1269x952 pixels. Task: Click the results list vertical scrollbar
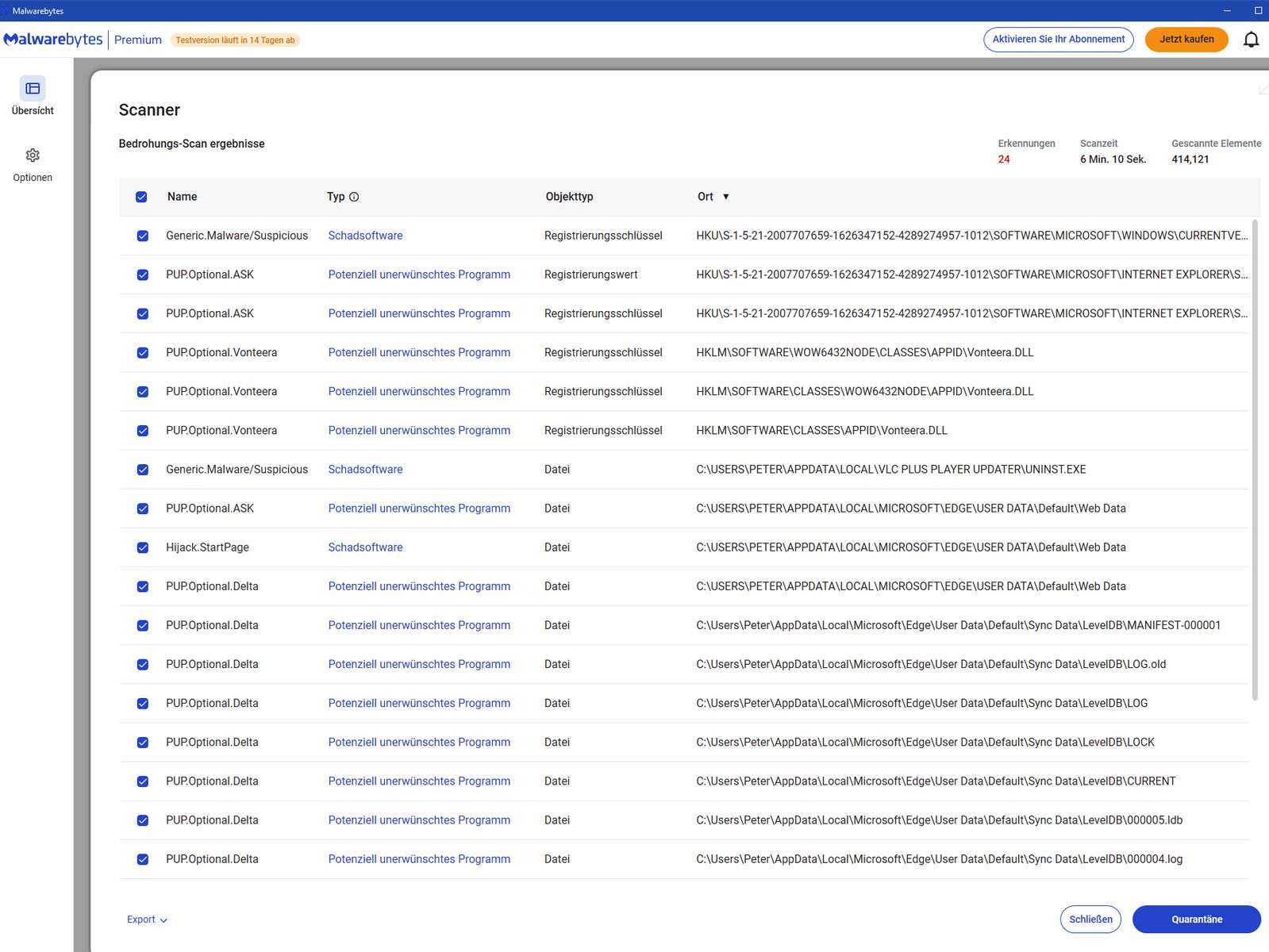1255,460
